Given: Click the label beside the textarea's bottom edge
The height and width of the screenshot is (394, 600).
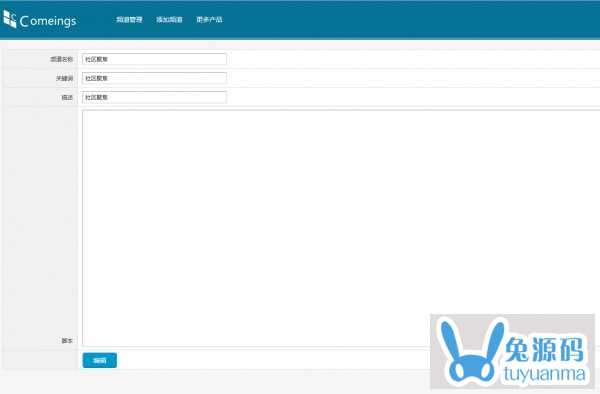Looking at the screenshot, I should pos(67,340).
